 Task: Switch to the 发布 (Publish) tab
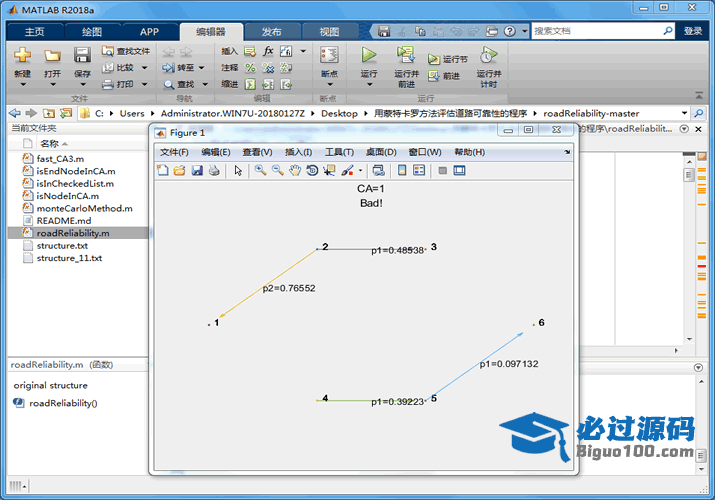tap(271, 31)
